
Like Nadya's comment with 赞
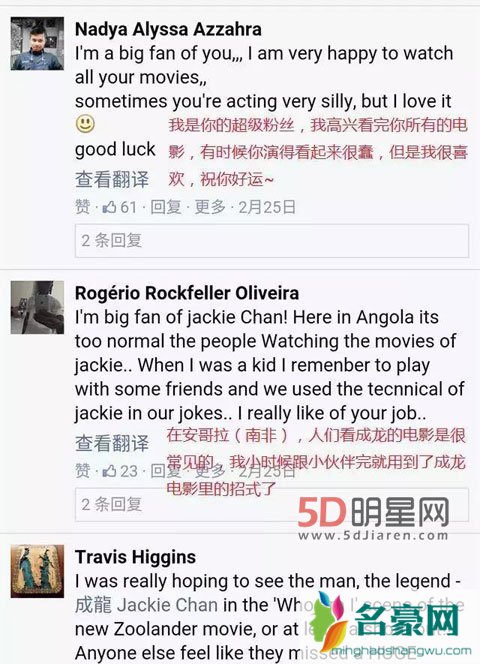pos(83,207)
